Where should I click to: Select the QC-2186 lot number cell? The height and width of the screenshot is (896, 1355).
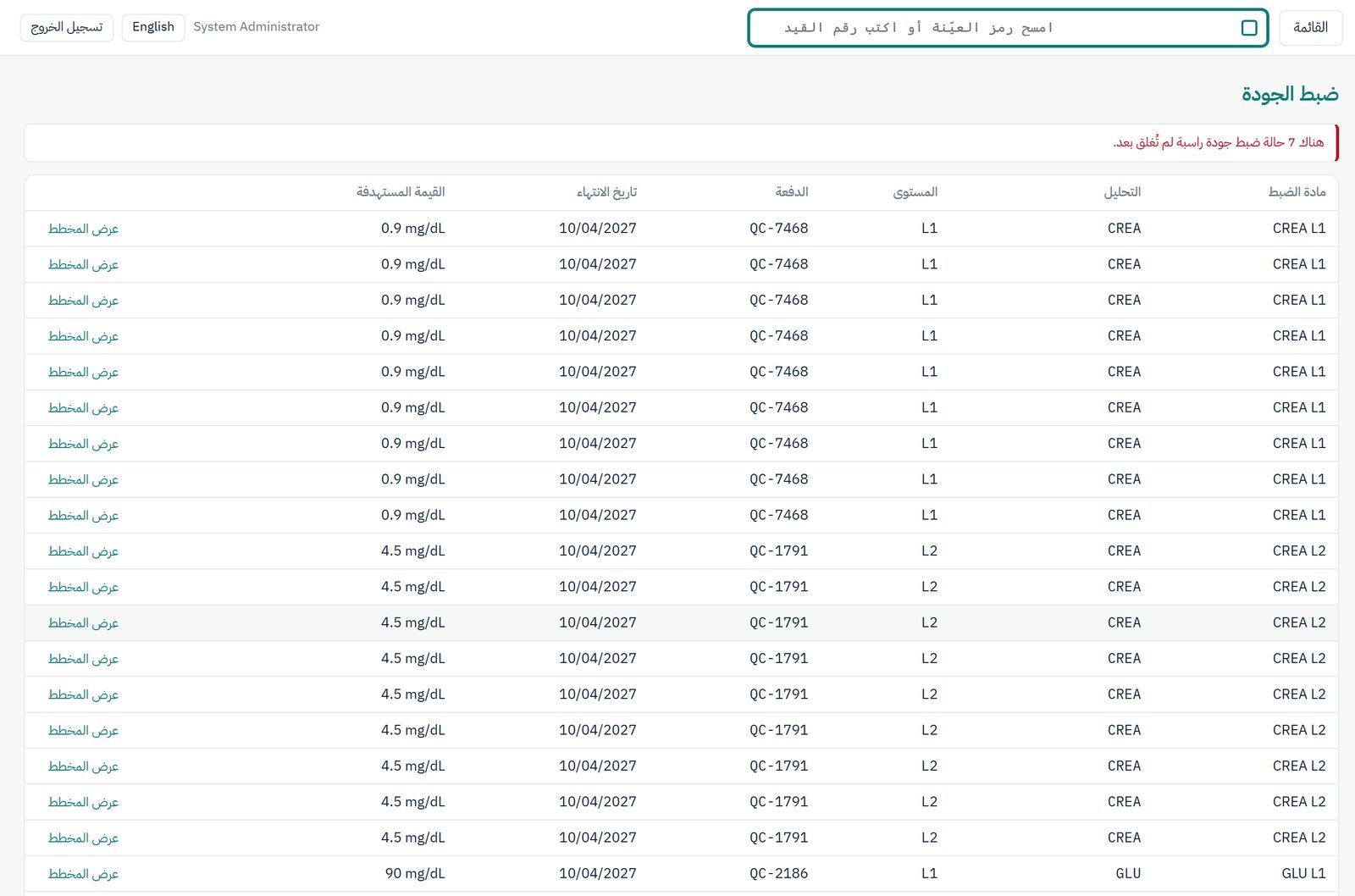(779, 874)
